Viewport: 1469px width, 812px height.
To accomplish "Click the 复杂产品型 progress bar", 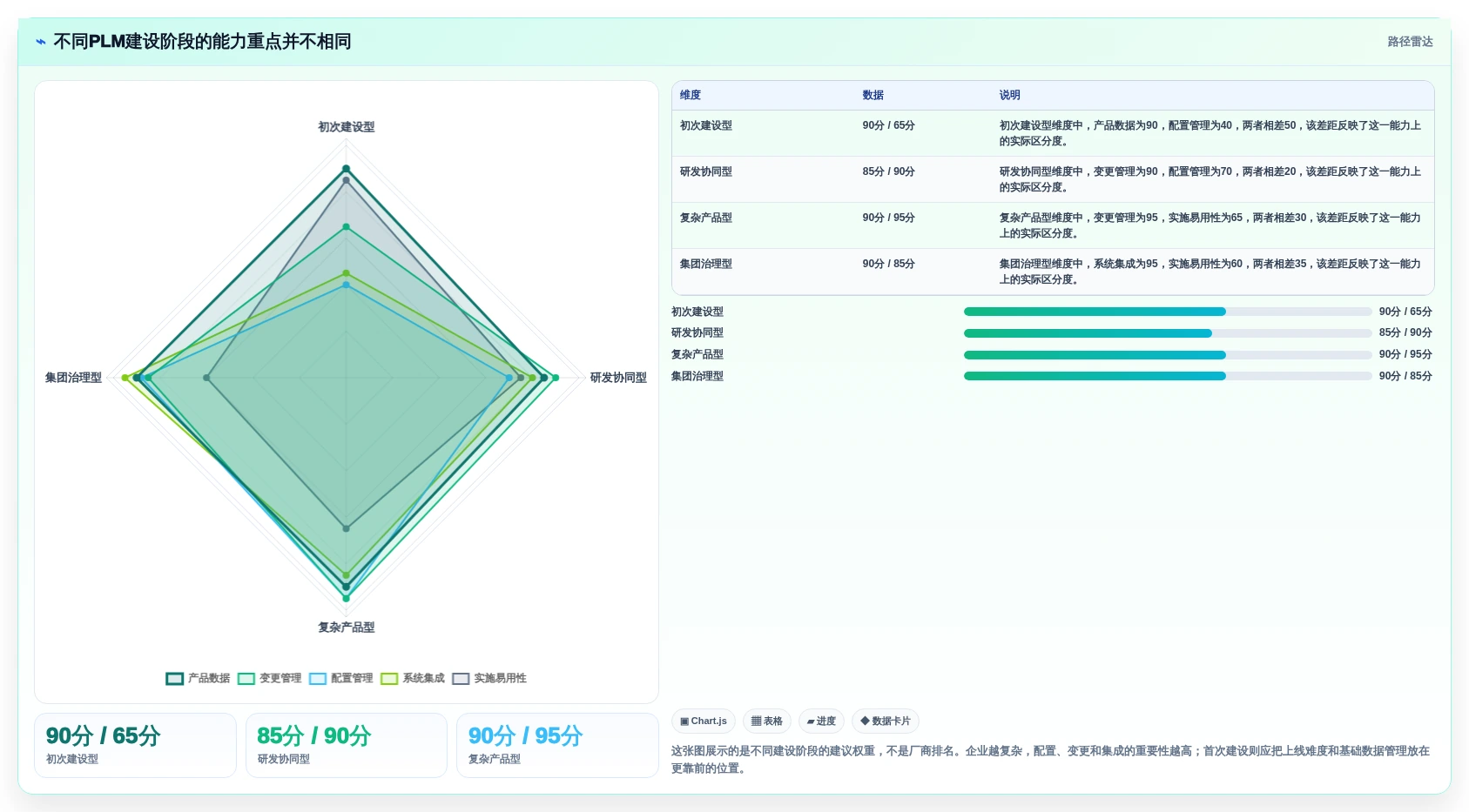I will (x=1168, y=355).
